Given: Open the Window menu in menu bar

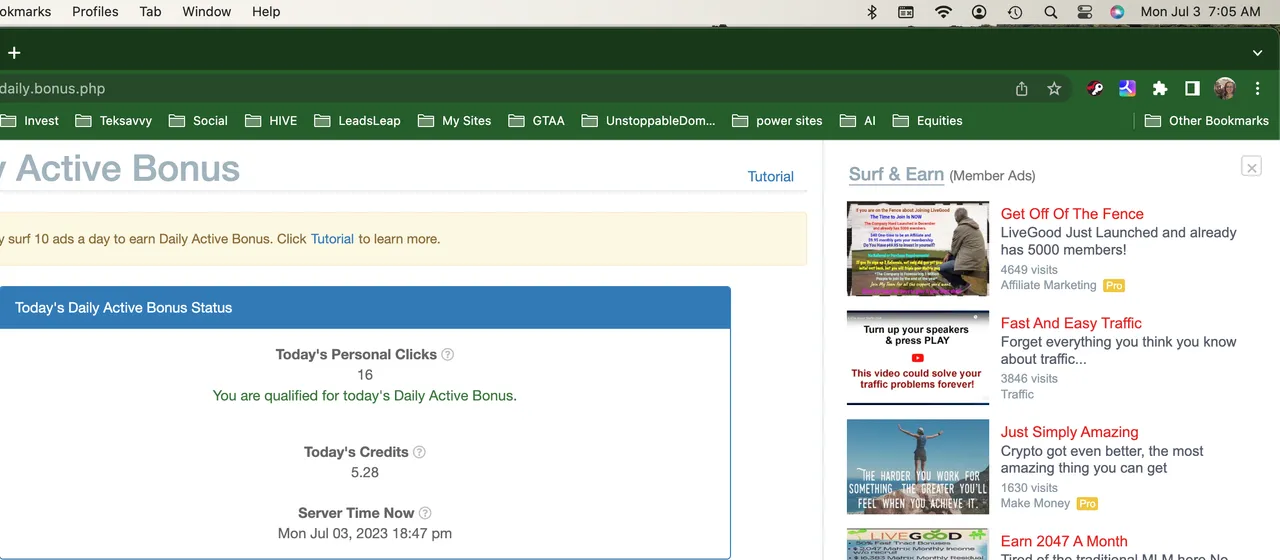Looking at the screenshot, I should pyautogui.click(x=206, y=12).
